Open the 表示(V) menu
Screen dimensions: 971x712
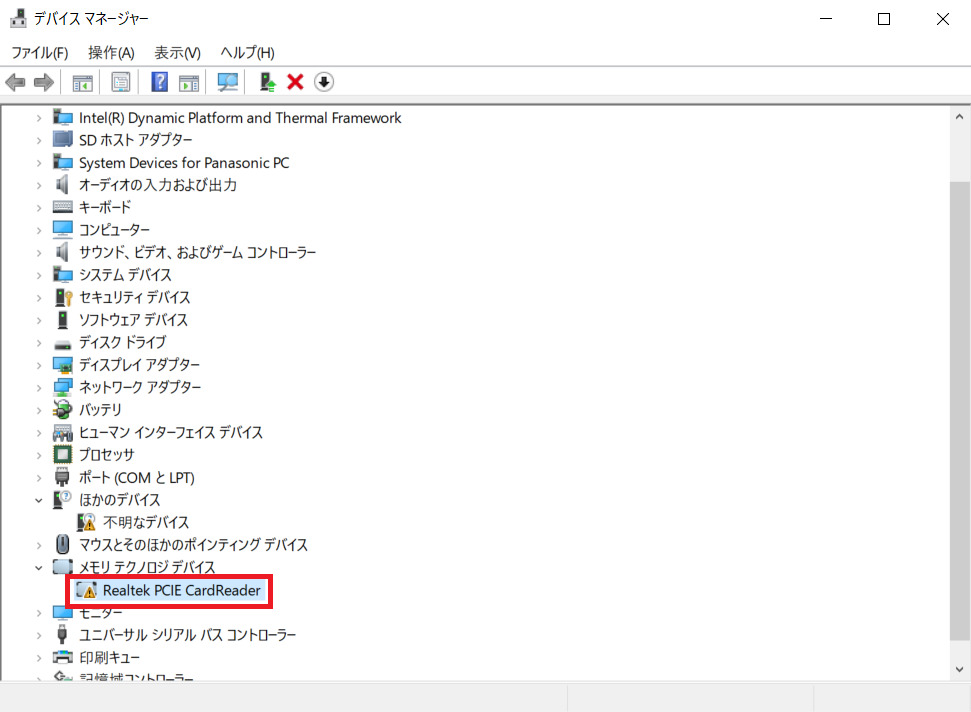point(177,52)
